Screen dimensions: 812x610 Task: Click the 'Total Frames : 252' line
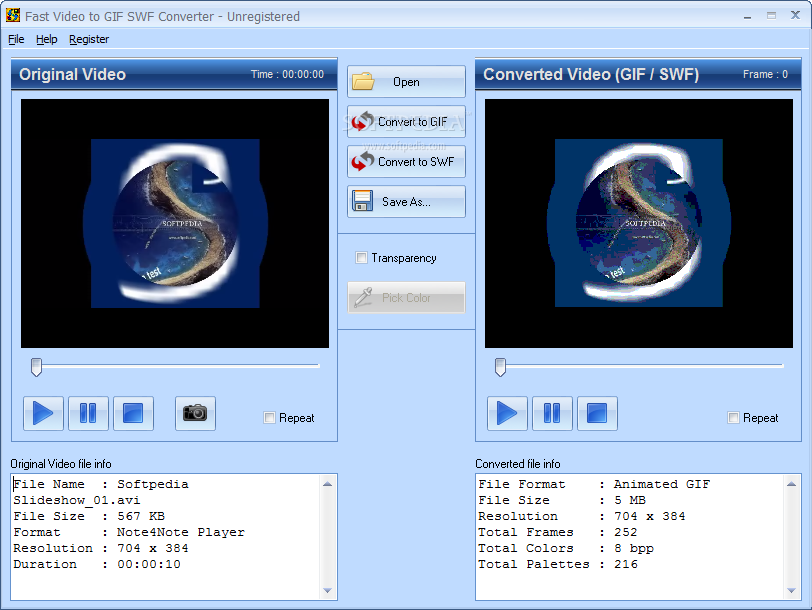tap(558, 532)
